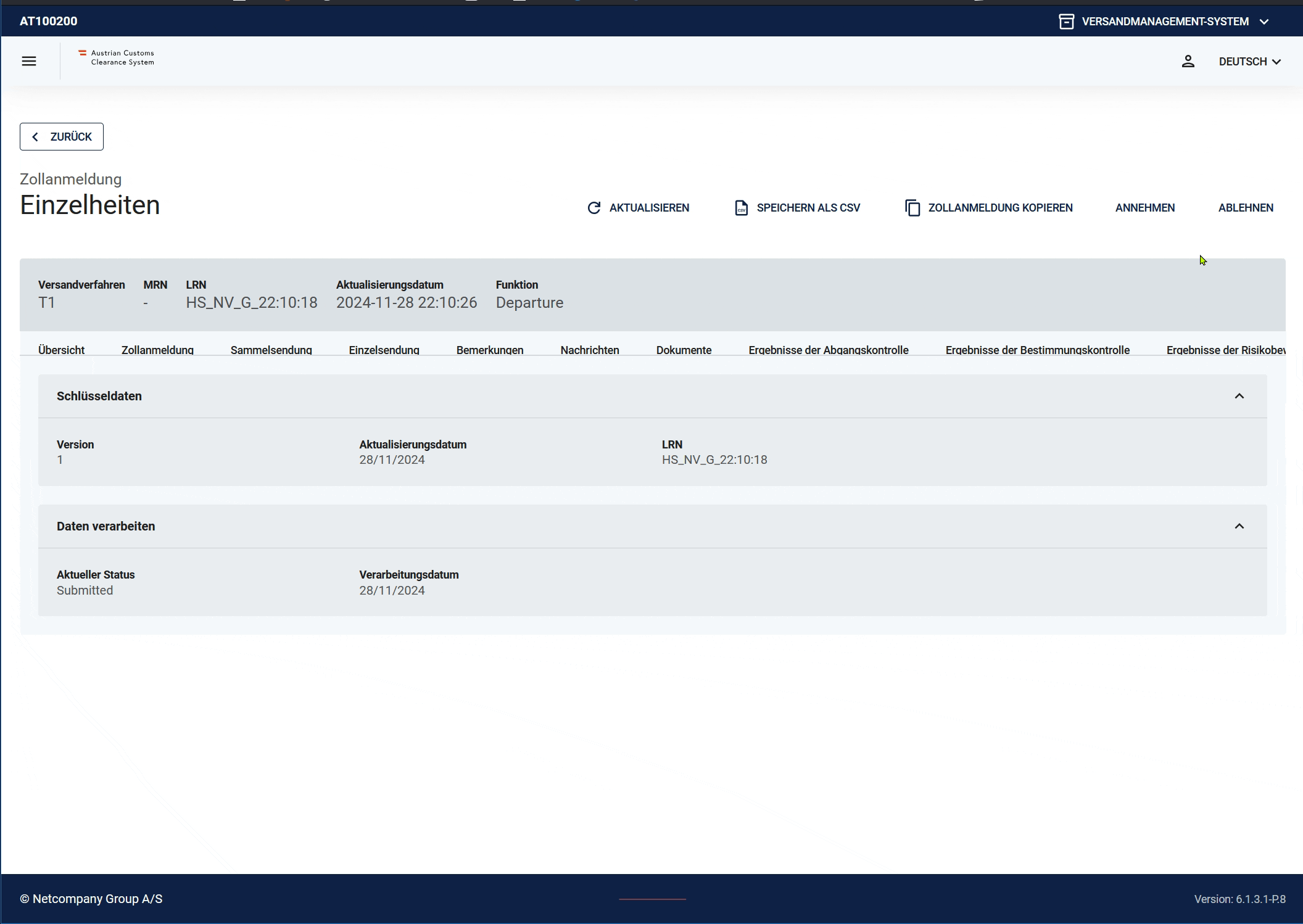The image size is (1303, 924).
Task: Collapse the Daten verarbeiten section
Action: tap(1239, 526)
